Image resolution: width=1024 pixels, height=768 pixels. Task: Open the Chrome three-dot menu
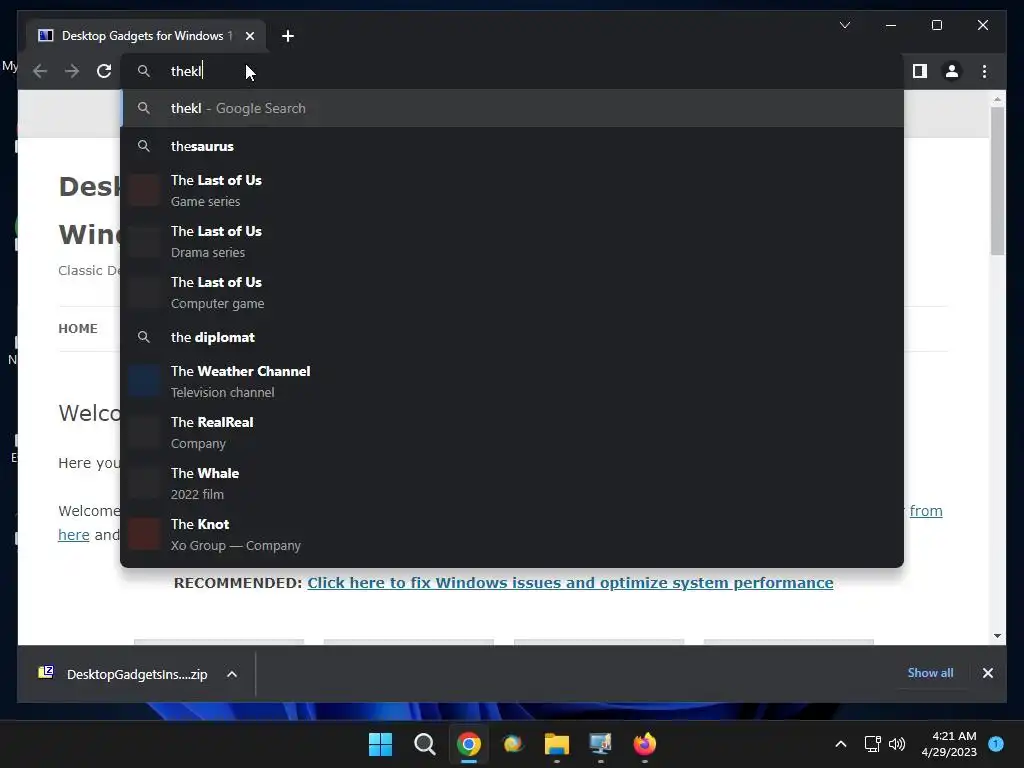click(984, 71)
